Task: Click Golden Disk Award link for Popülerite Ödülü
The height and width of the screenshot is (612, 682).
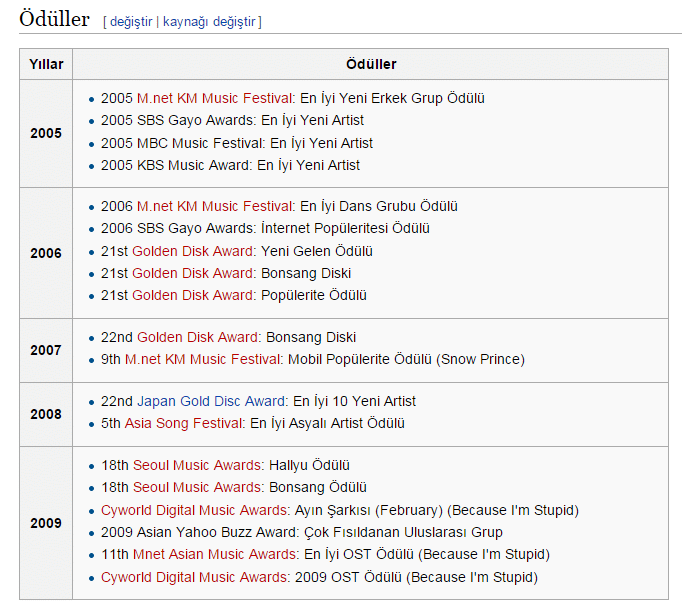Action: [x=194, y=295]
